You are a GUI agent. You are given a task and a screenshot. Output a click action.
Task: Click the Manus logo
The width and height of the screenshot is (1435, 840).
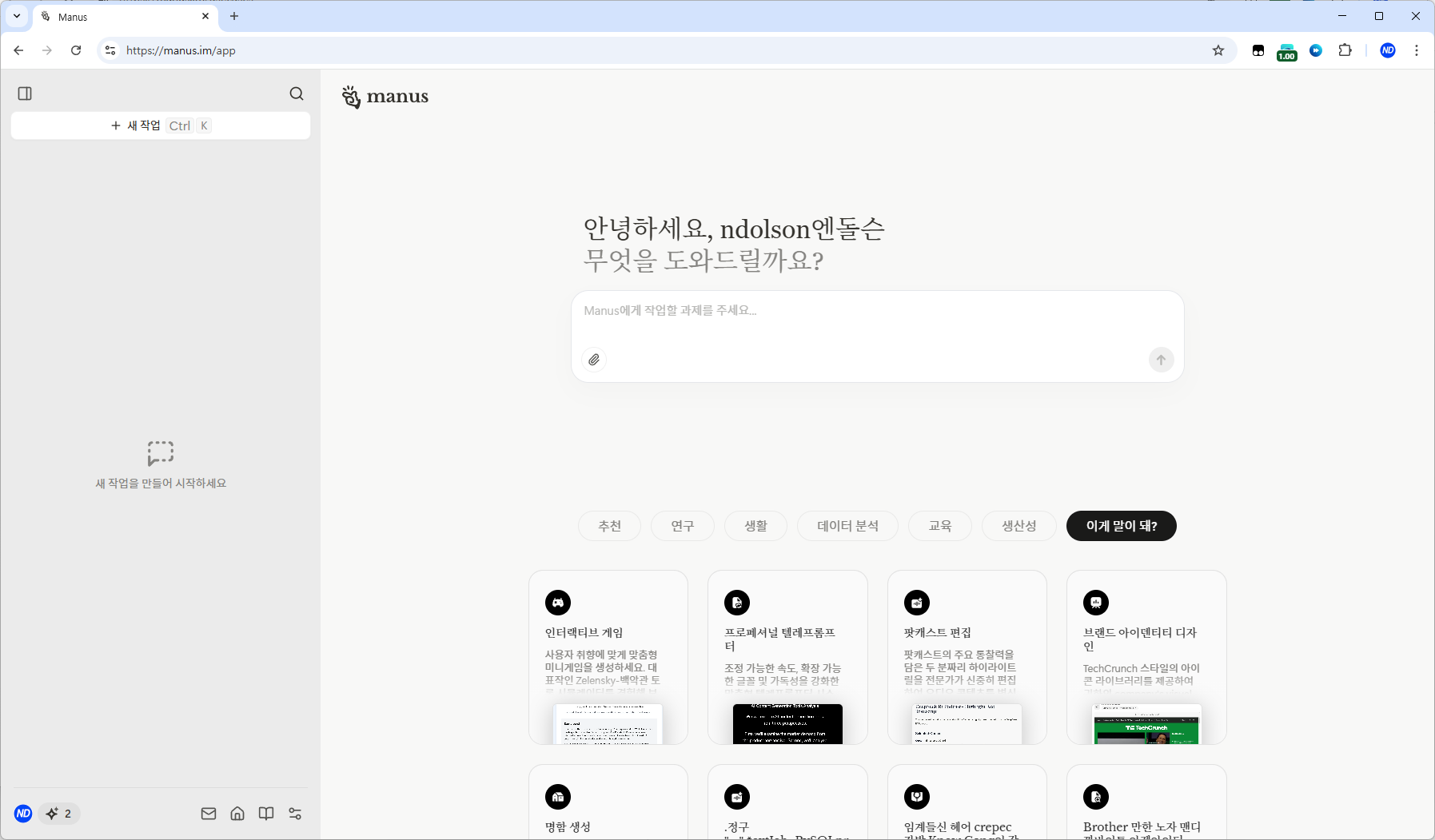click(385, 97)
